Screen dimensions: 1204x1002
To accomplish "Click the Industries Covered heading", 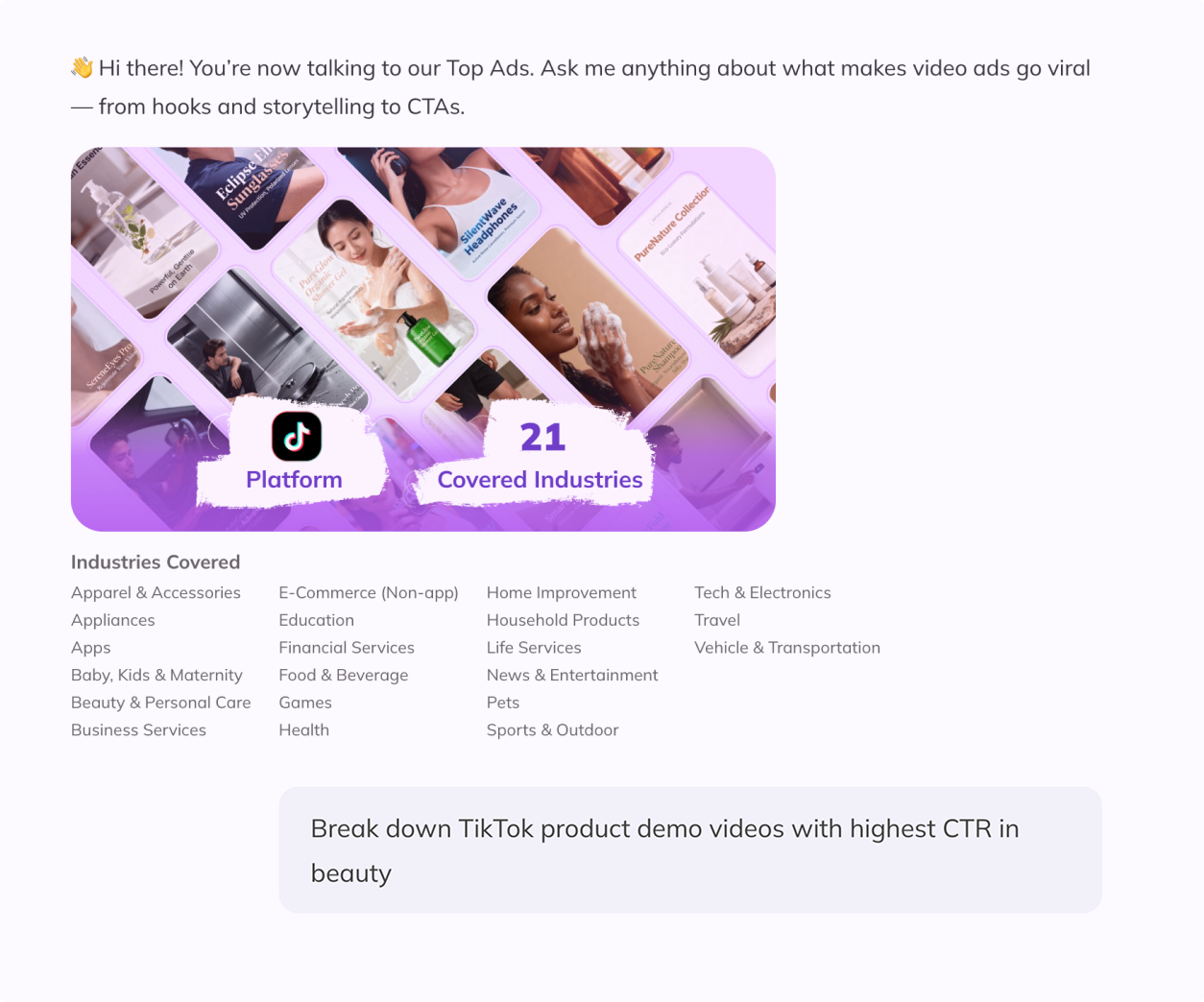I will tap(155, 562).
